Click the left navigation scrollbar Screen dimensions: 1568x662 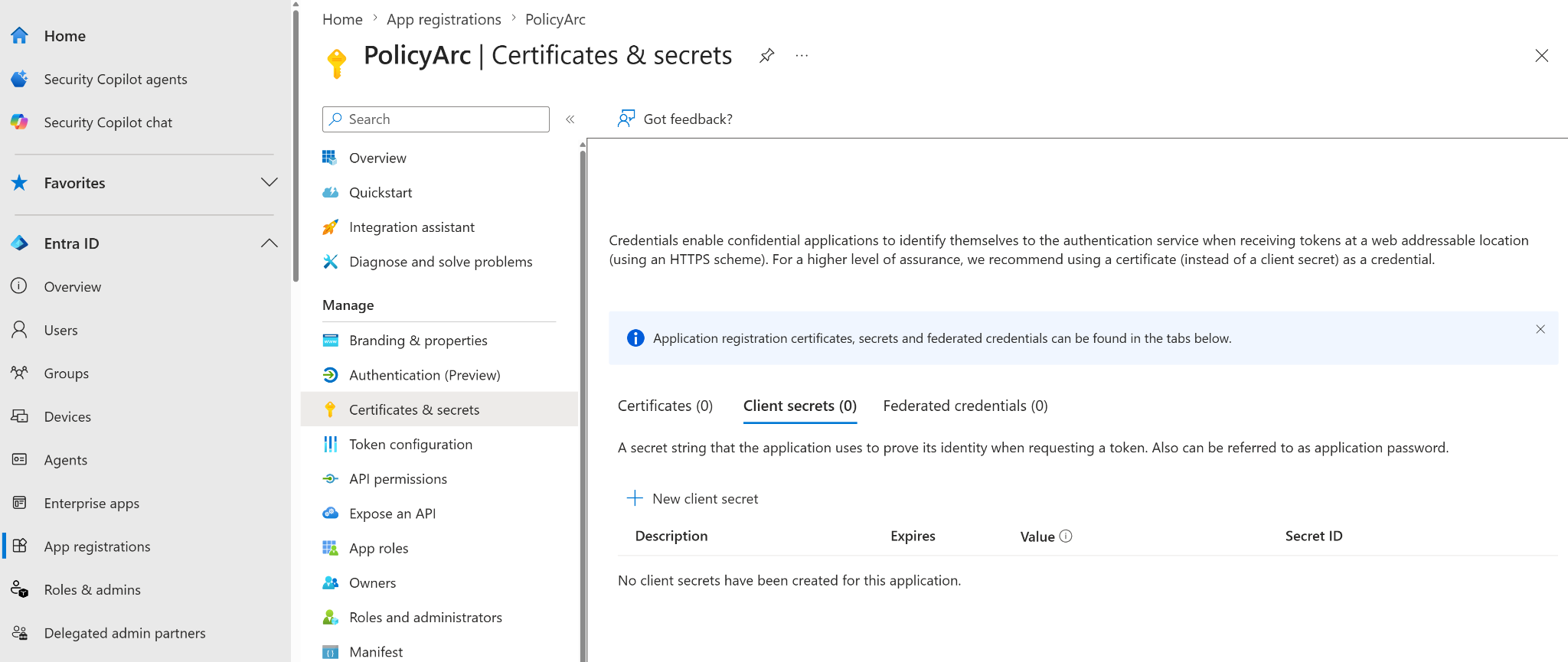296,145
